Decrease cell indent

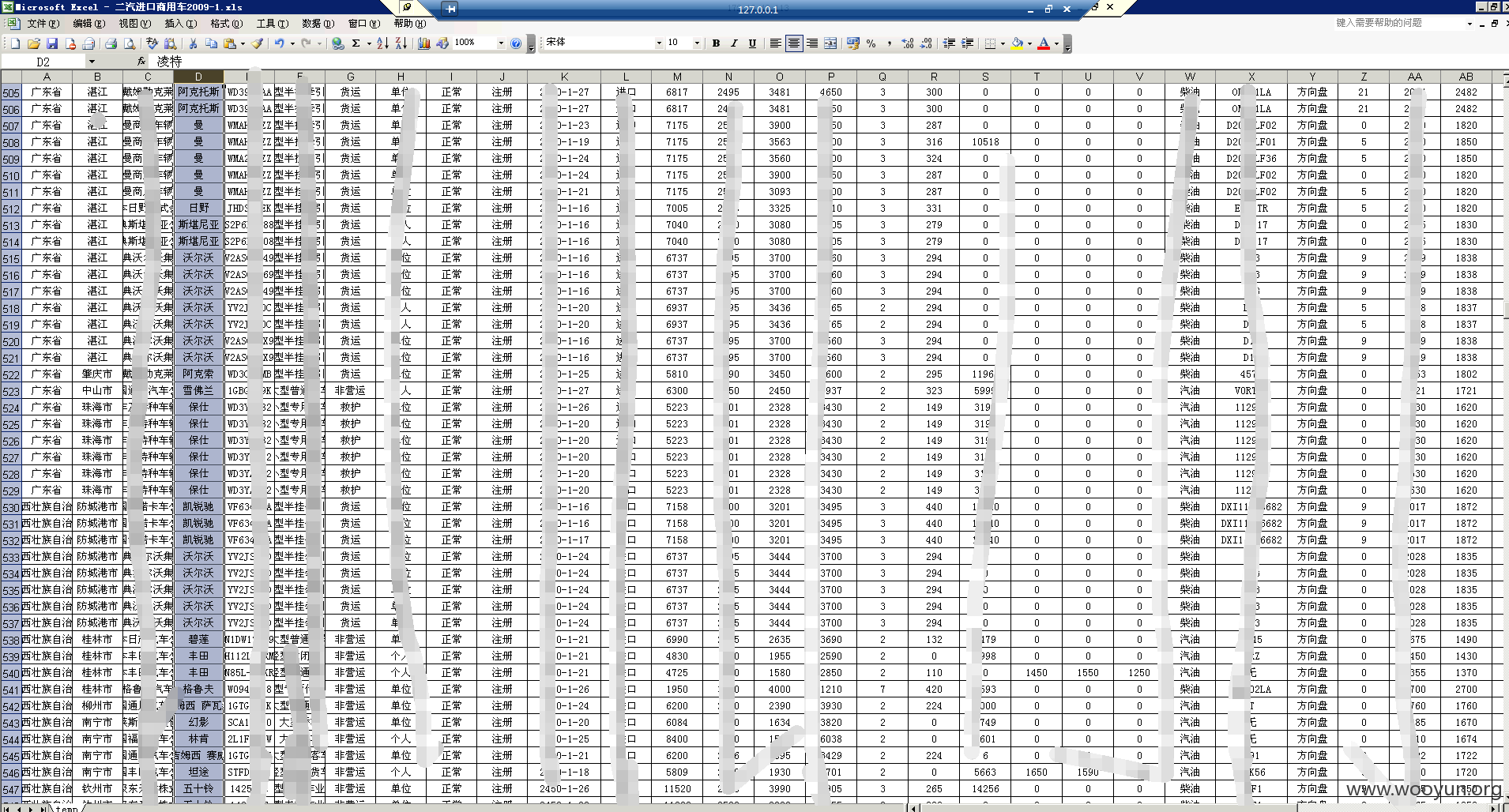click(x=948, y=43)
